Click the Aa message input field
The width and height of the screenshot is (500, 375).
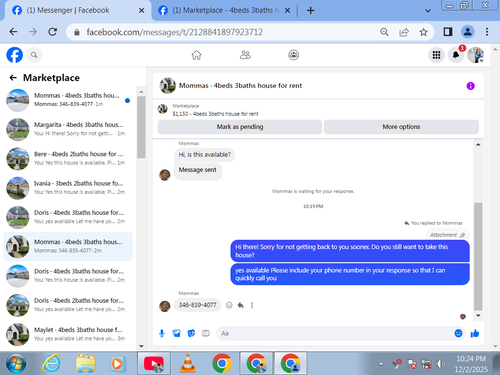335,333
